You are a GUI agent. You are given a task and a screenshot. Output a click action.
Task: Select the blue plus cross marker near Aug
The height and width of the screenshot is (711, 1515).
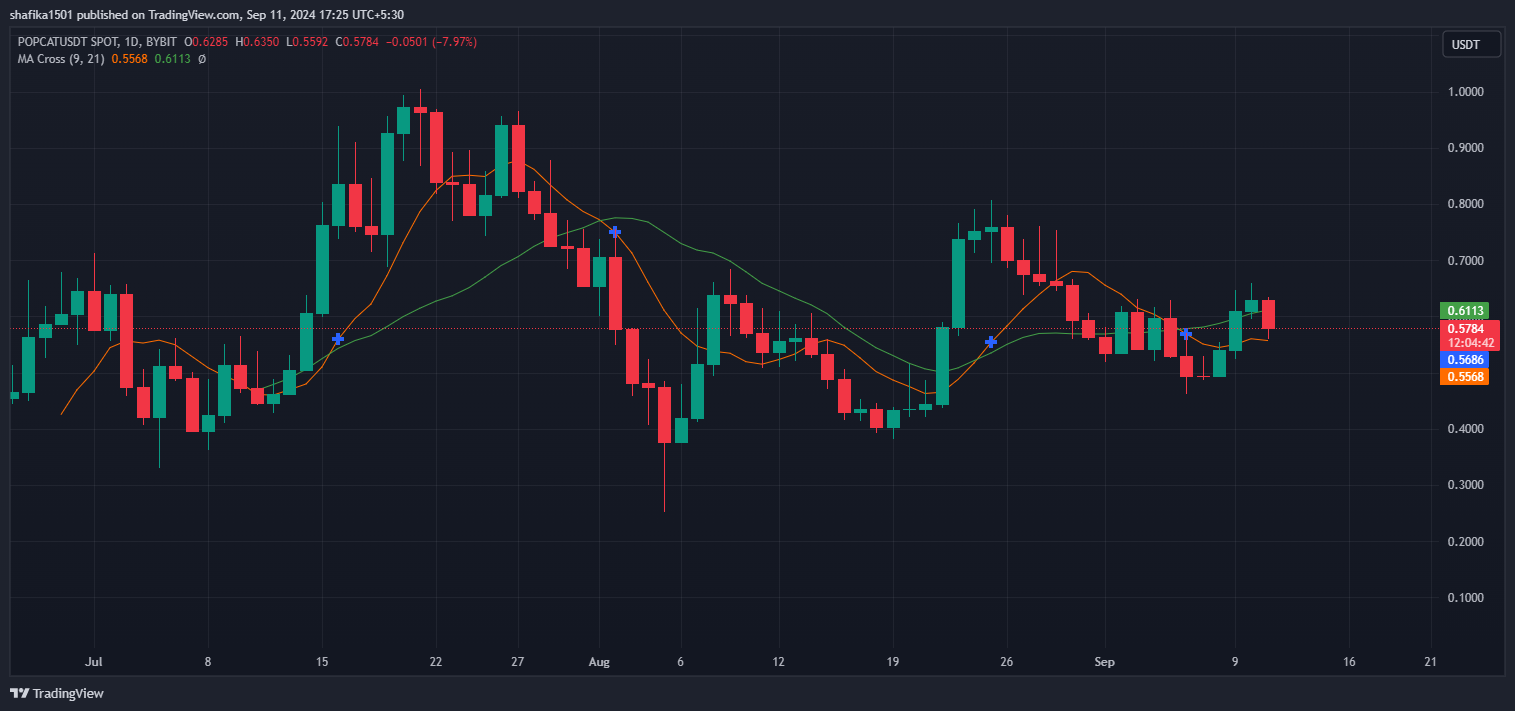point(615,231)
